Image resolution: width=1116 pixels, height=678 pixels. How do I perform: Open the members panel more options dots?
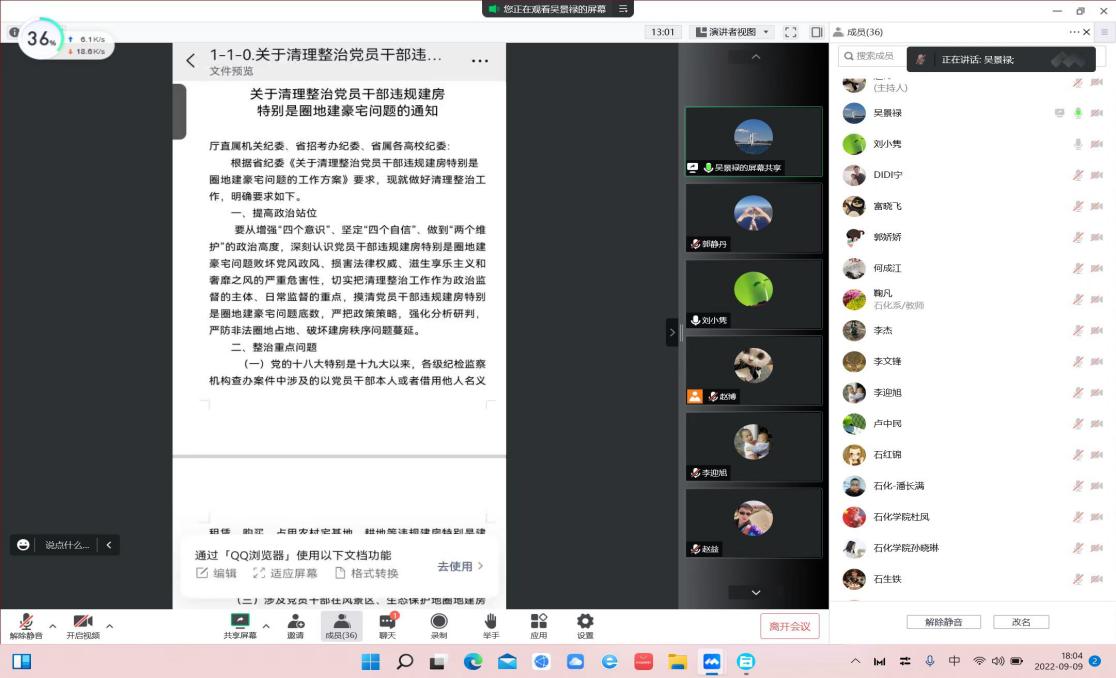[x=1074, y=32]
